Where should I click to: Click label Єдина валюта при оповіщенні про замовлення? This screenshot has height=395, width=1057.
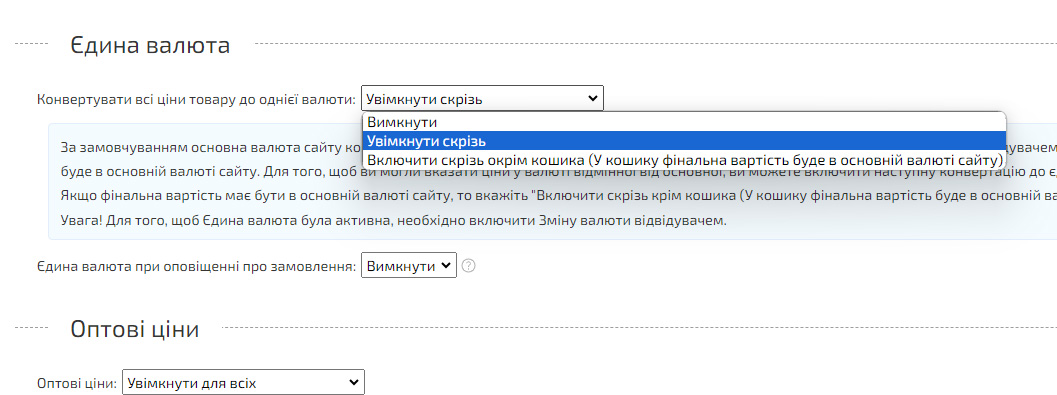(196, 266)
